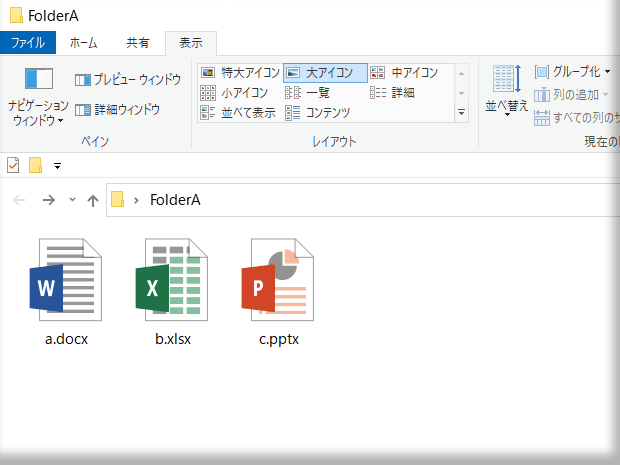Toggle the プレビュー ウィンドウ pane
620x465 pixels.
128,80
